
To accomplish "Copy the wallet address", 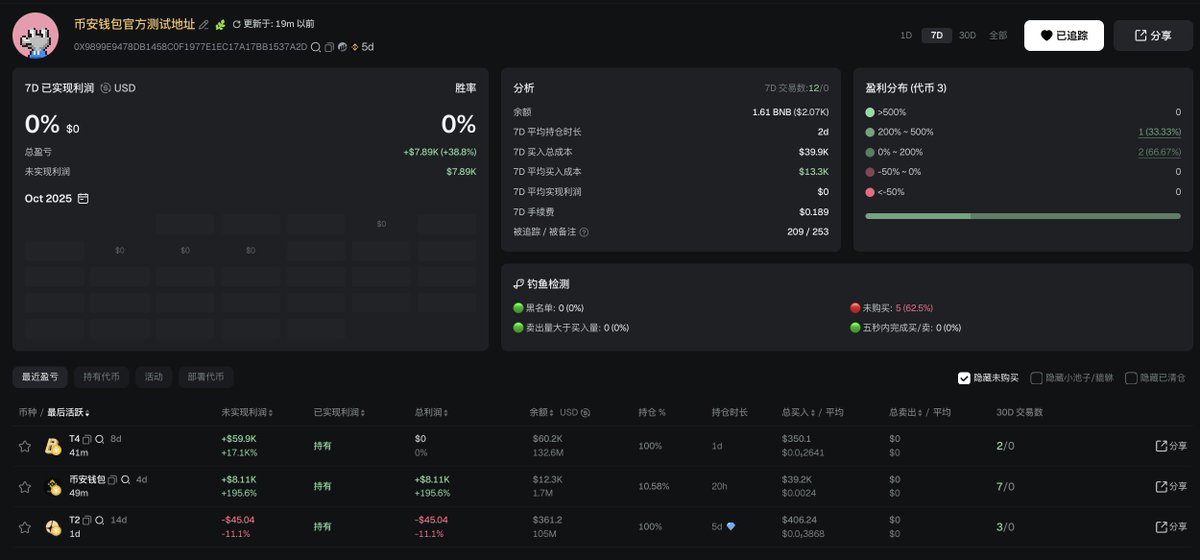I will click(329, 47).
